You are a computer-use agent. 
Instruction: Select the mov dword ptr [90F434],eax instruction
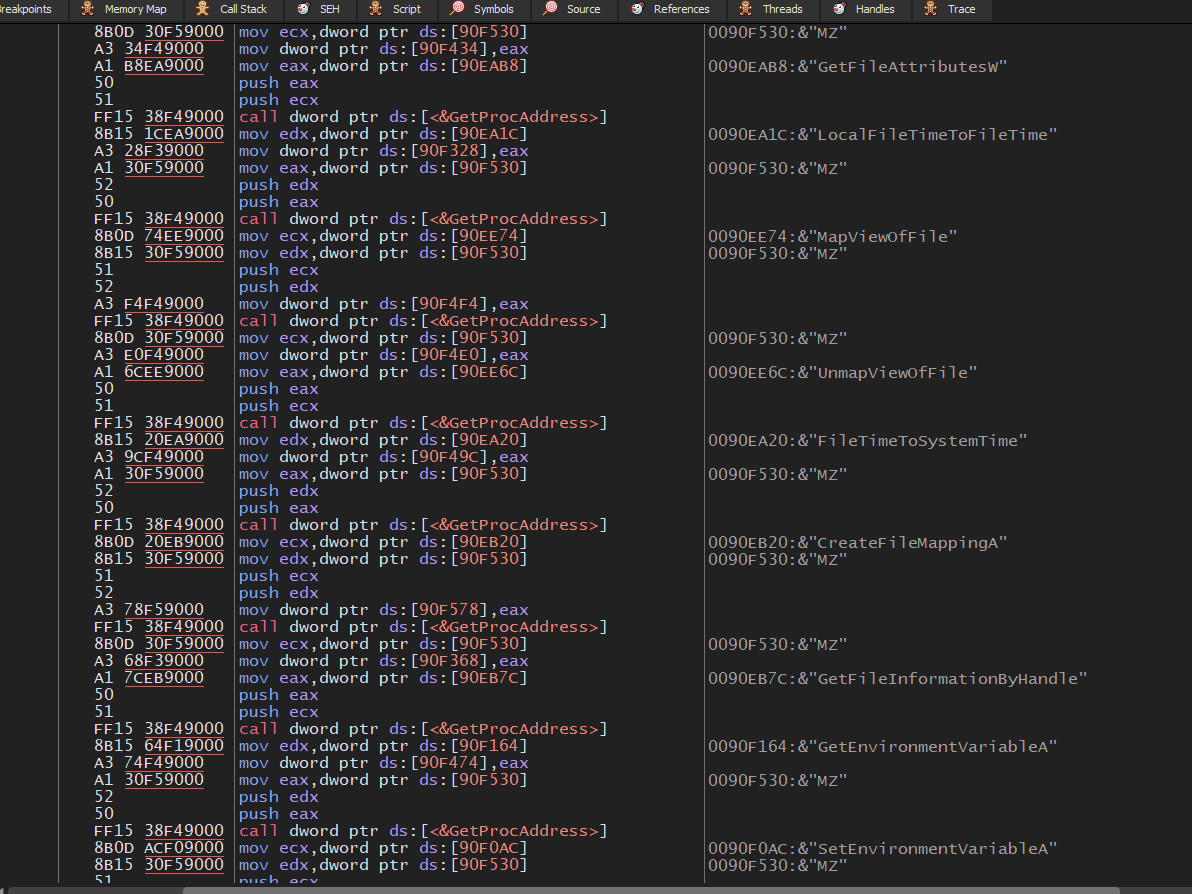click(x=383, y=49)
